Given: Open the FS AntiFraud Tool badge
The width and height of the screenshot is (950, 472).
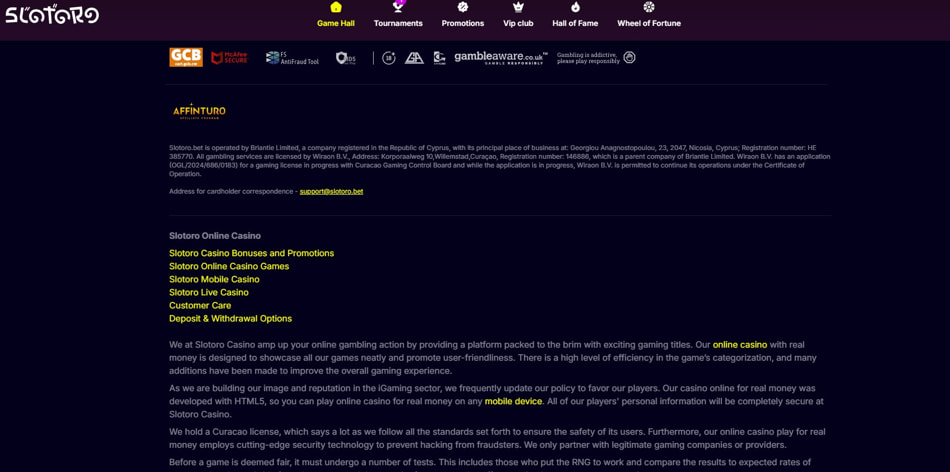Looking at the screenshot, I should tap(292, 58).
